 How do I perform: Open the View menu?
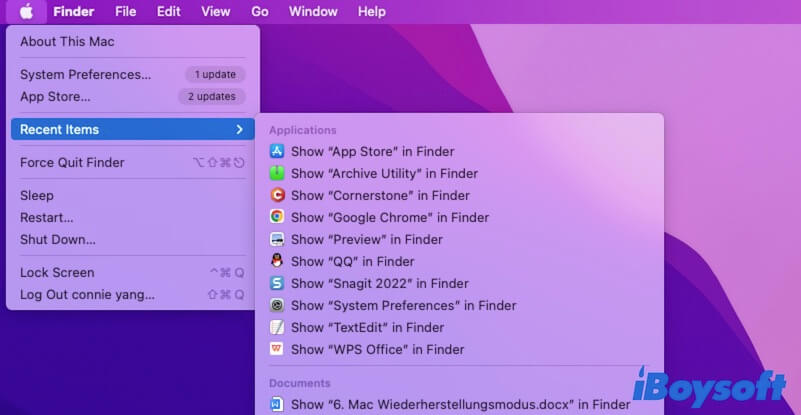(x=216, y=11)
